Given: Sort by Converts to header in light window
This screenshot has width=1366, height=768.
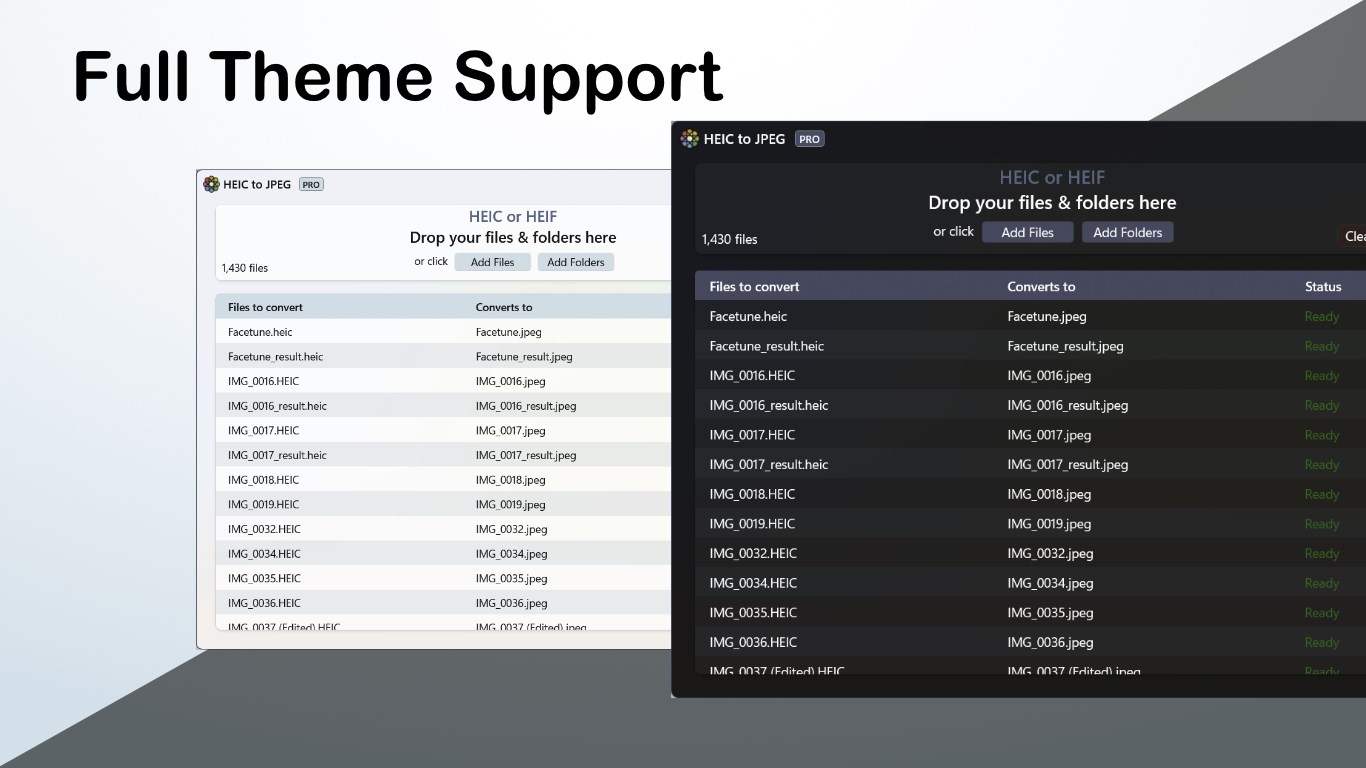Looking at the screenshot, I should (504, 307).
